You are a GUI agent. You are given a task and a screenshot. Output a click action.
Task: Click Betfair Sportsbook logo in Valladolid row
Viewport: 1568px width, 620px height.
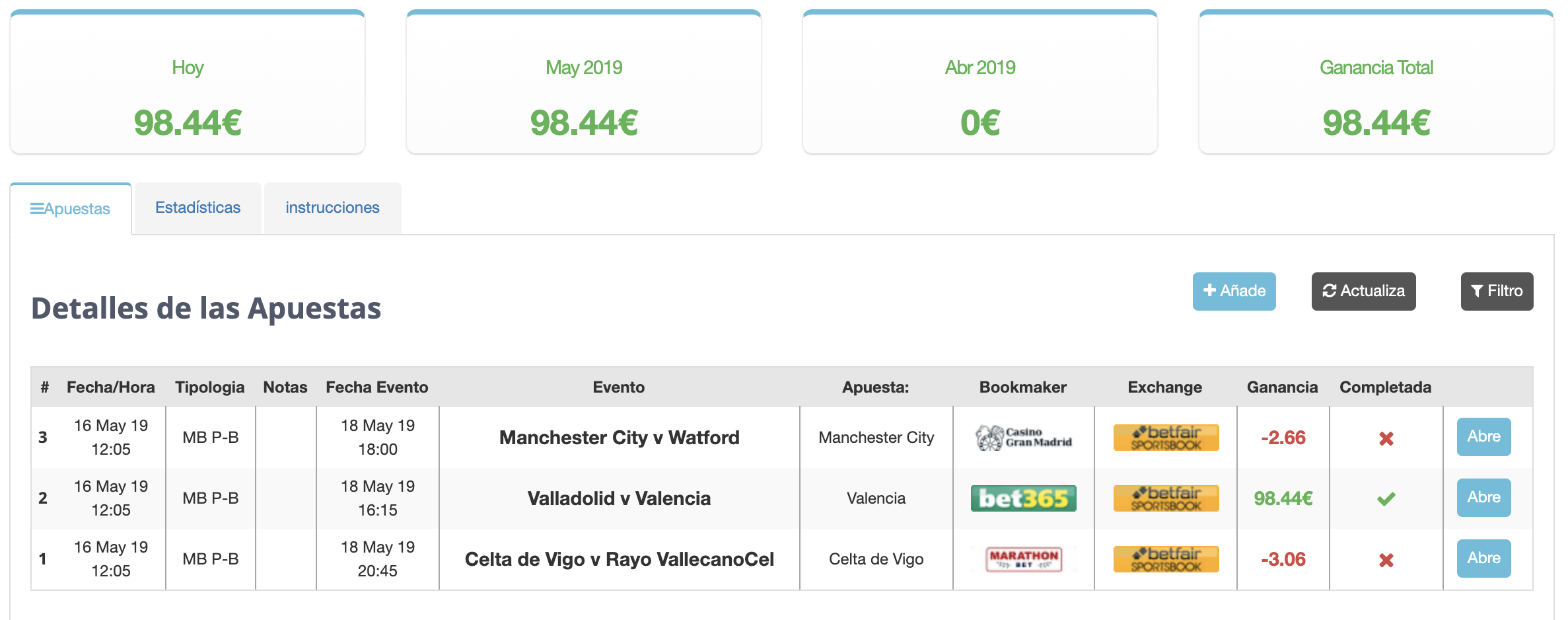pyautogui.click(x=1166, y=498)
